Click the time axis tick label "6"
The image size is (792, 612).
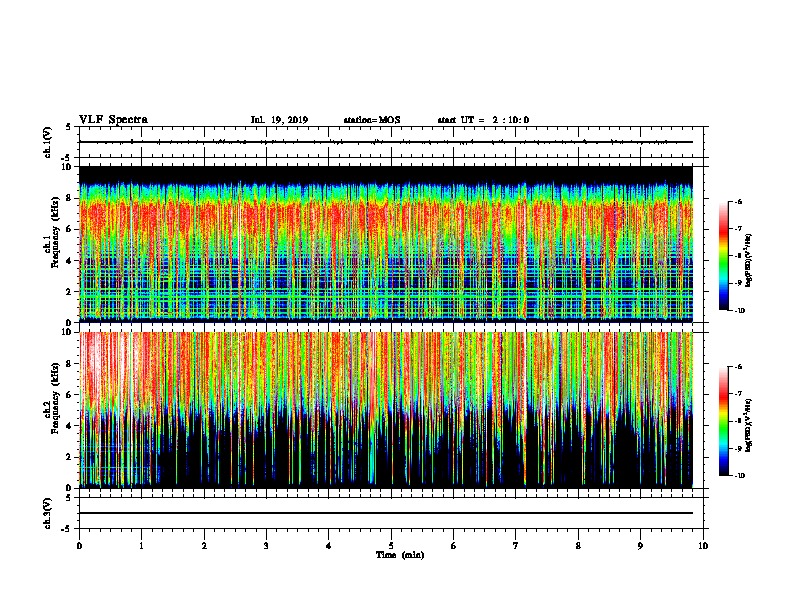click(454, 546)
